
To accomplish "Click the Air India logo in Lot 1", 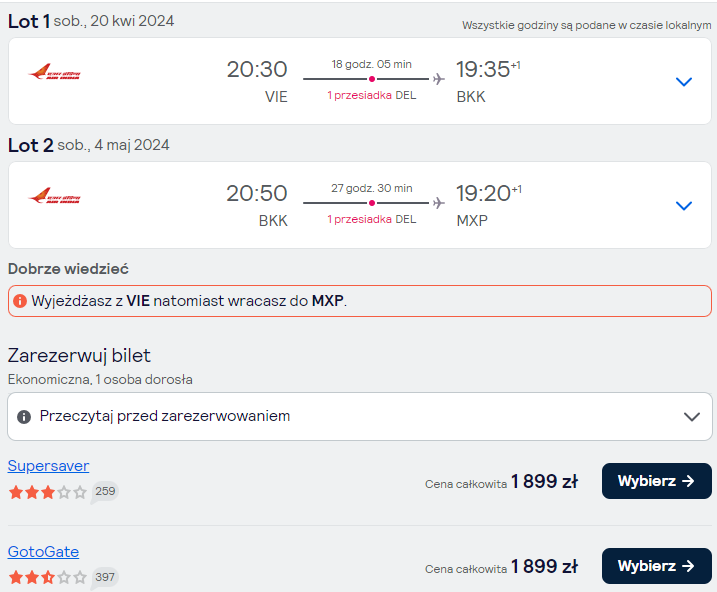I will [x=54, y=72].
